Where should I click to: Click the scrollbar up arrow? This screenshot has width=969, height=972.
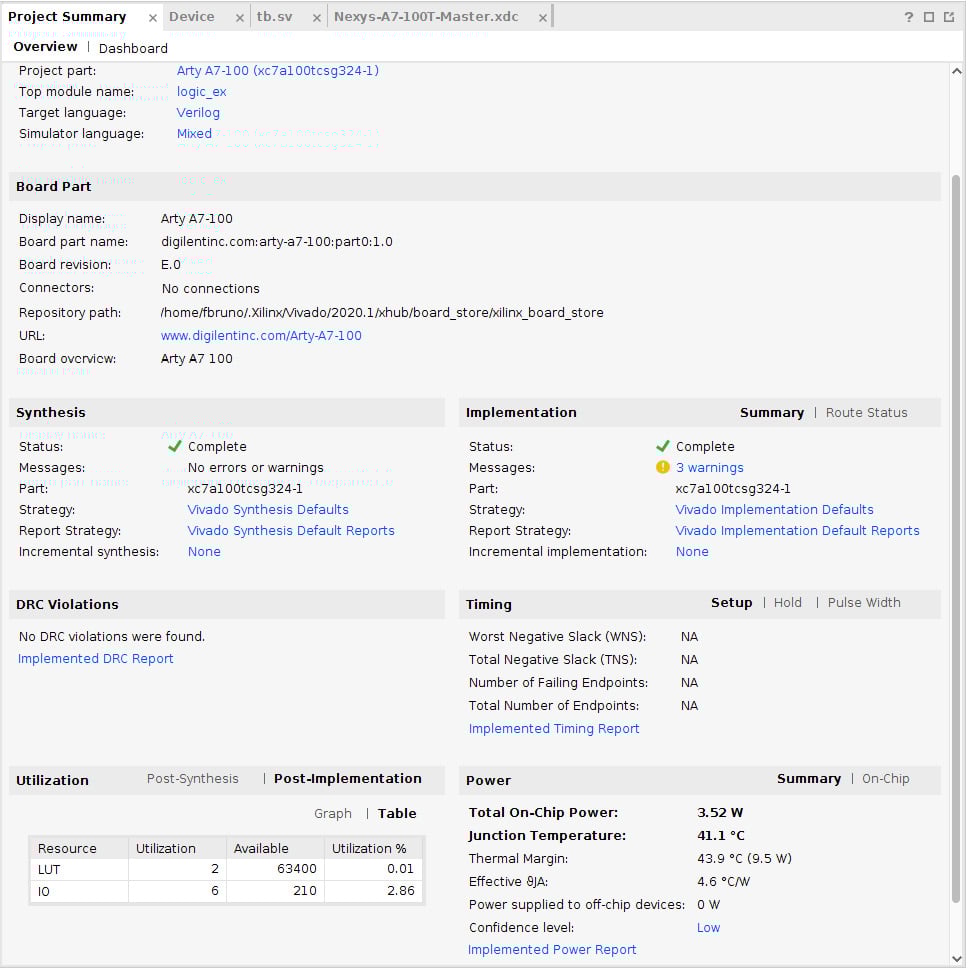tap(956, 71)
